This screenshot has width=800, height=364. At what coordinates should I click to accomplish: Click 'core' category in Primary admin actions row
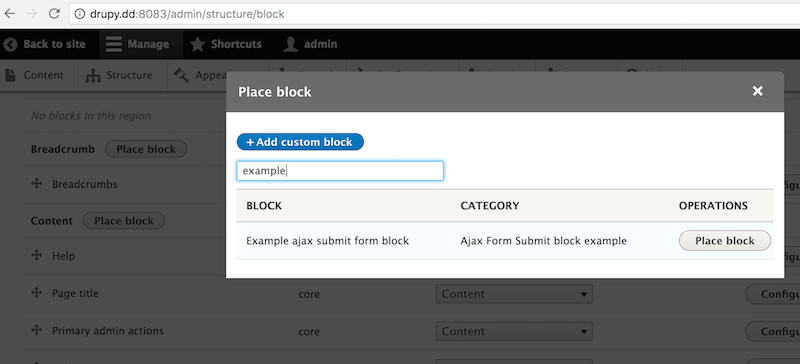[x=309, y=332]
